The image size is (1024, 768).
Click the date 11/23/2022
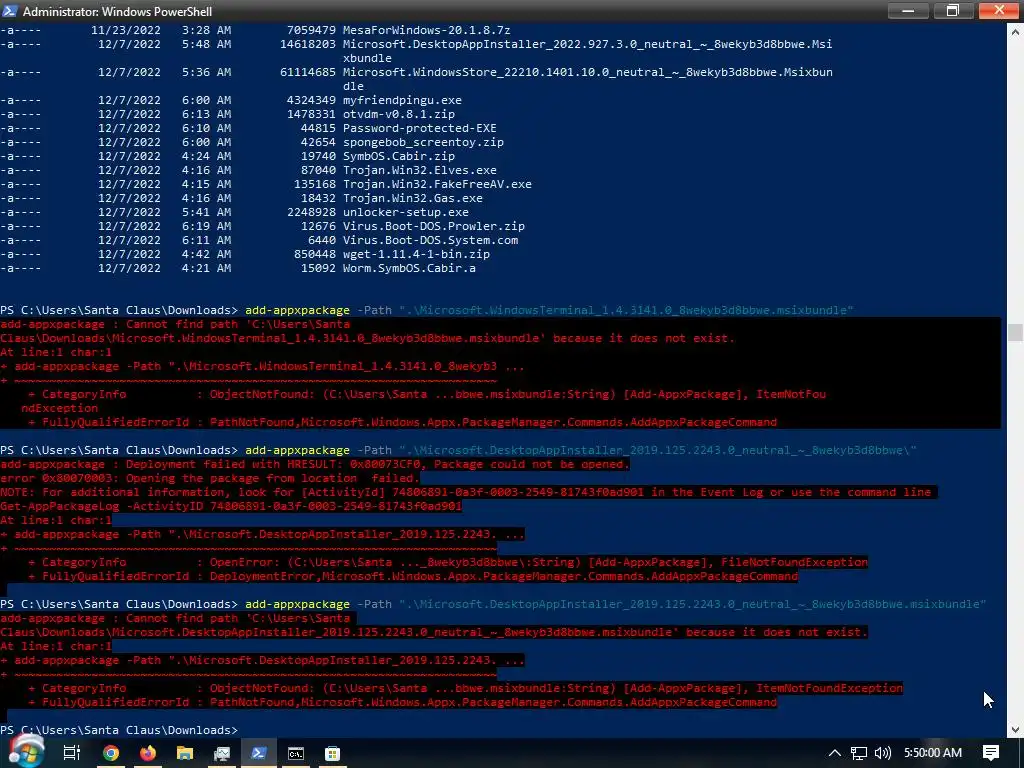(125, 30)
